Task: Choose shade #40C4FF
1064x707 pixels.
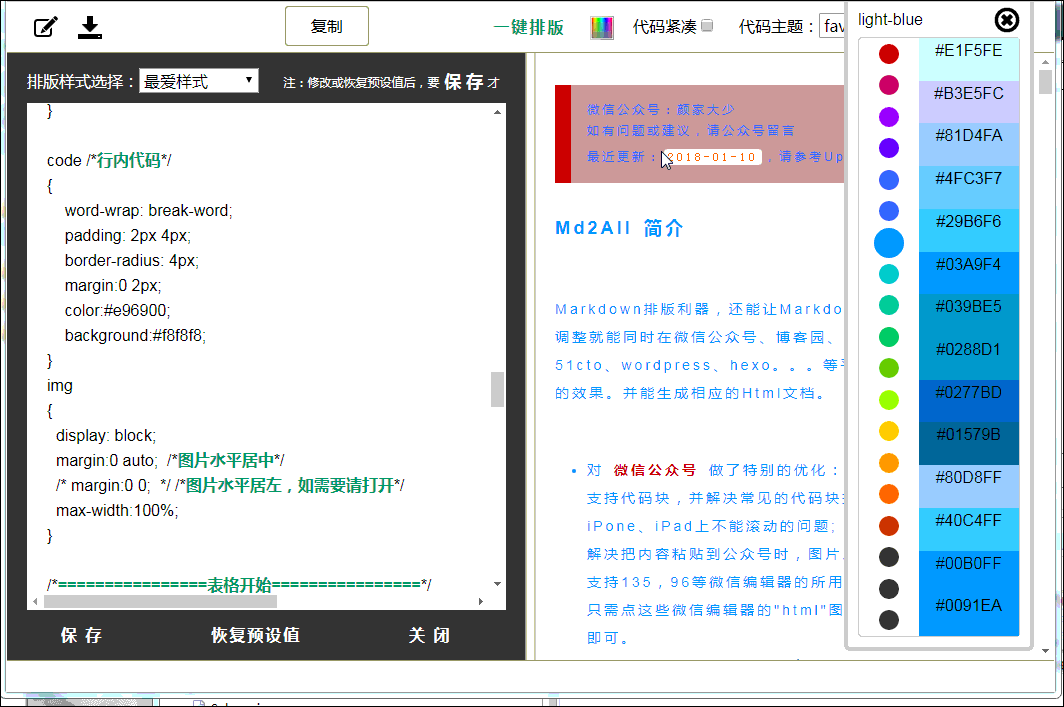Action: pos(969,529)
